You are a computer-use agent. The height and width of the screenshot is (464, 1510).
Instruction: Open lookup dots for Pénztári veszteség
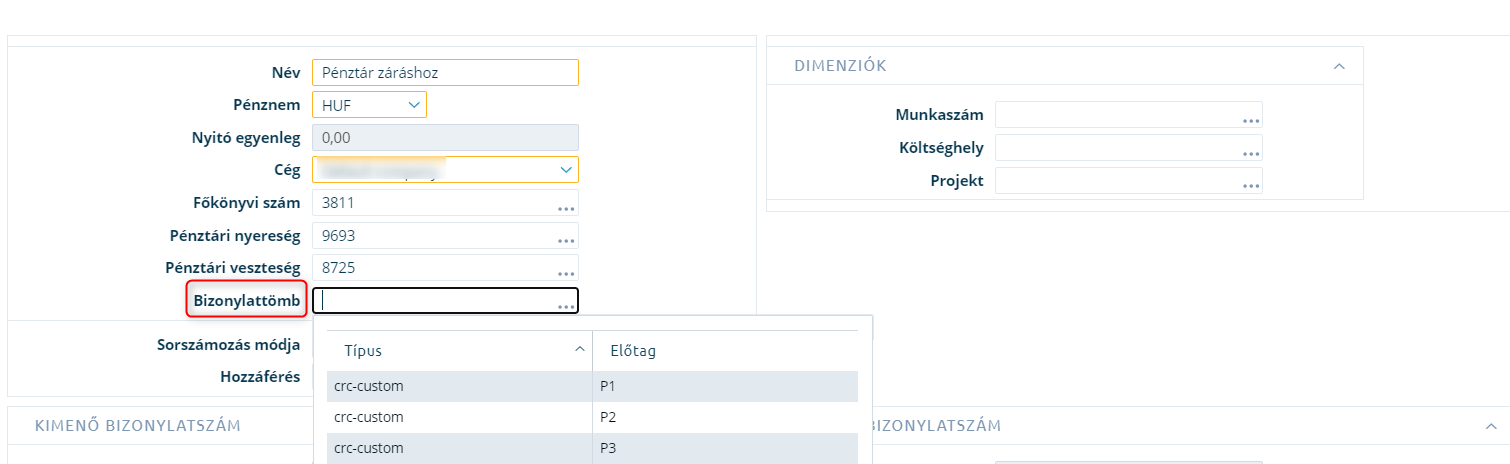pos(566,273)
